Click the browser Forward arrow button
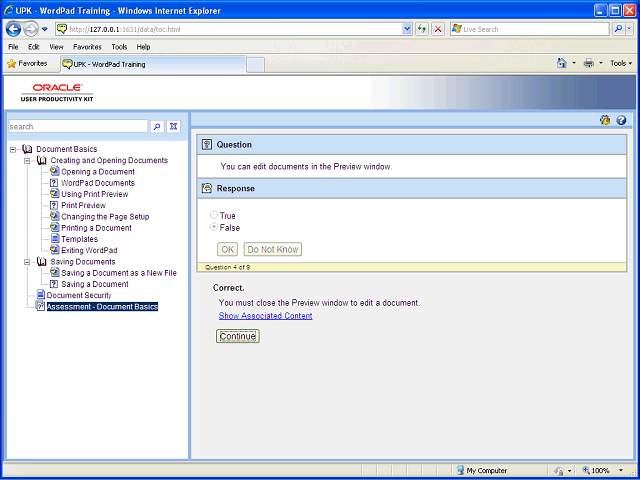 click(31, 29)
